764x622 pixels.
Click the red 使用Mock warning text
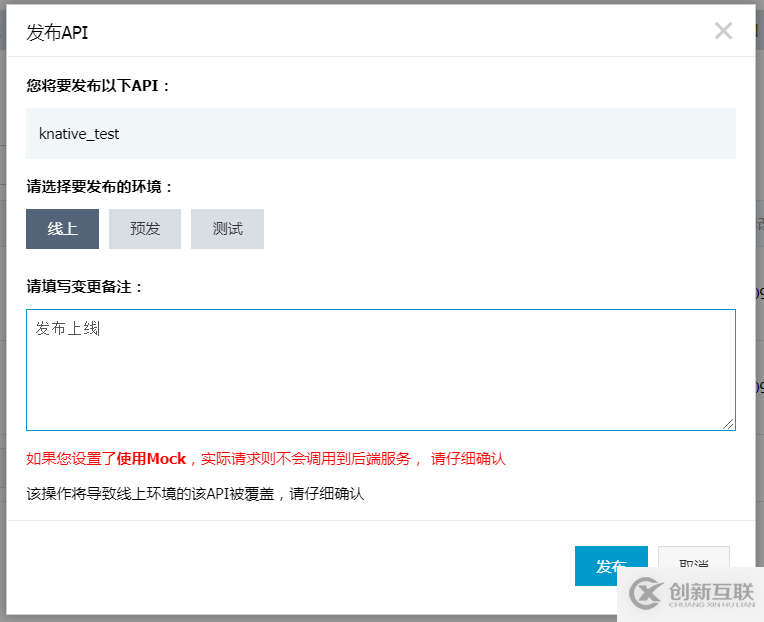[x=266, y=459]
